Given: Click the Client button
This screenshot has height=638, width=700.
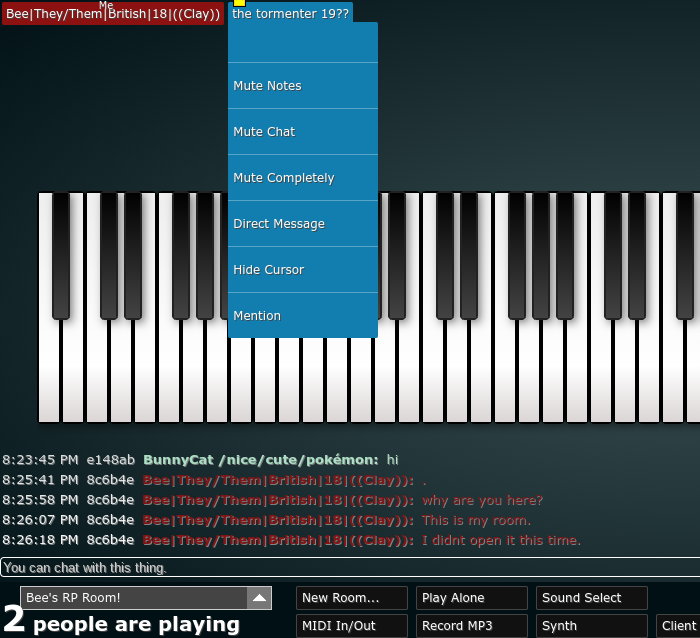Looking at the screenshot, I should pyautogui.click(x=679, y=626).
